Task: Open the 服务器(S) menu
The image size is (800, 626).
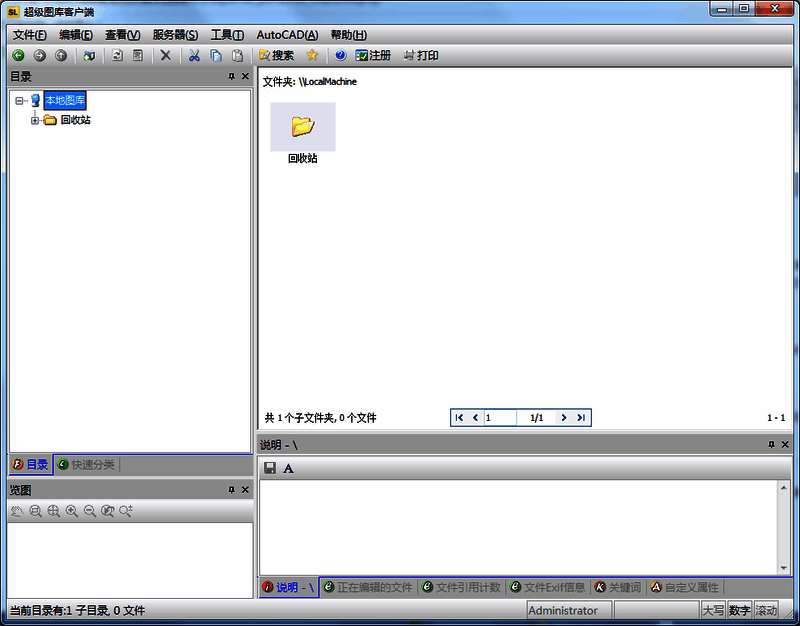Action: (175, 35)
